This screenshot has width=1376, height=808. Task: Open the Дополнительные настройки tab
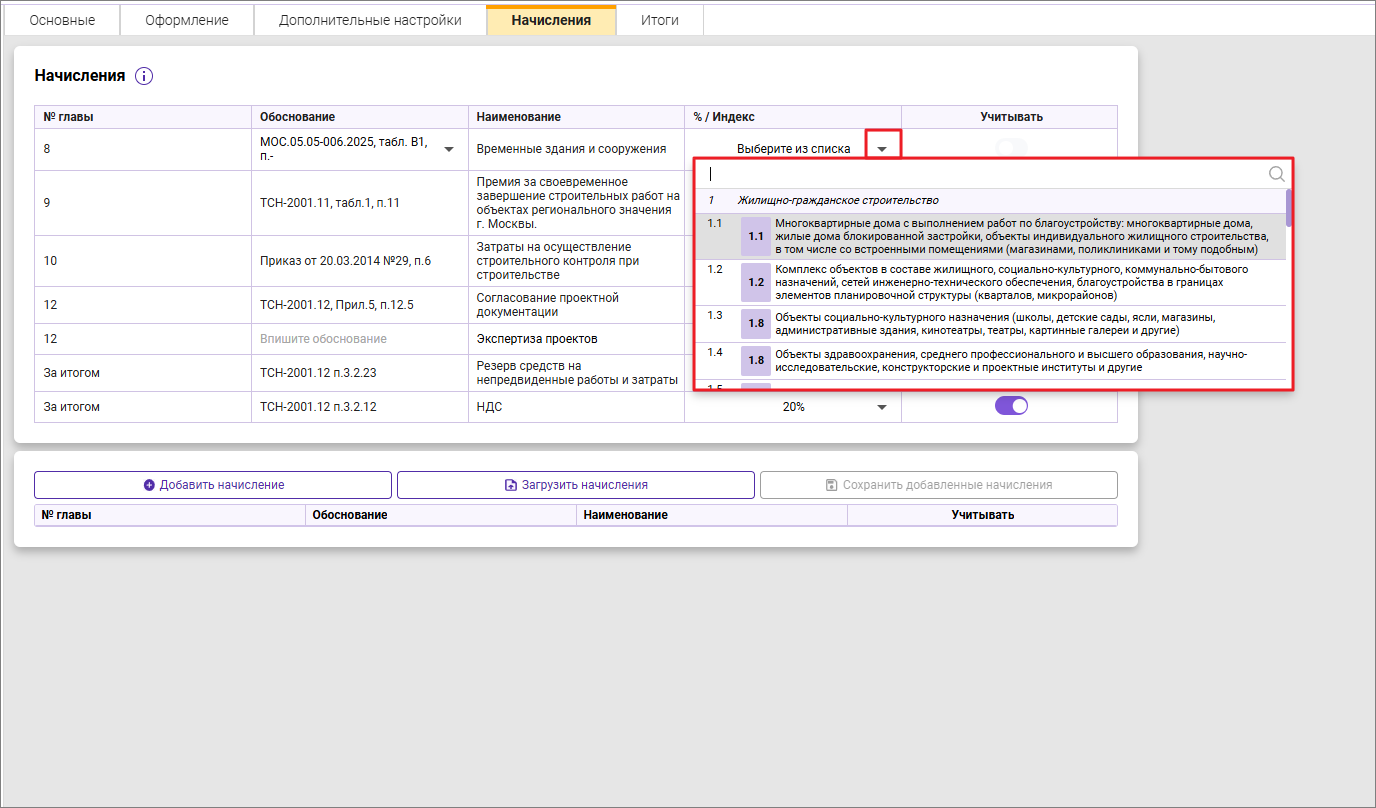point(370,20)
